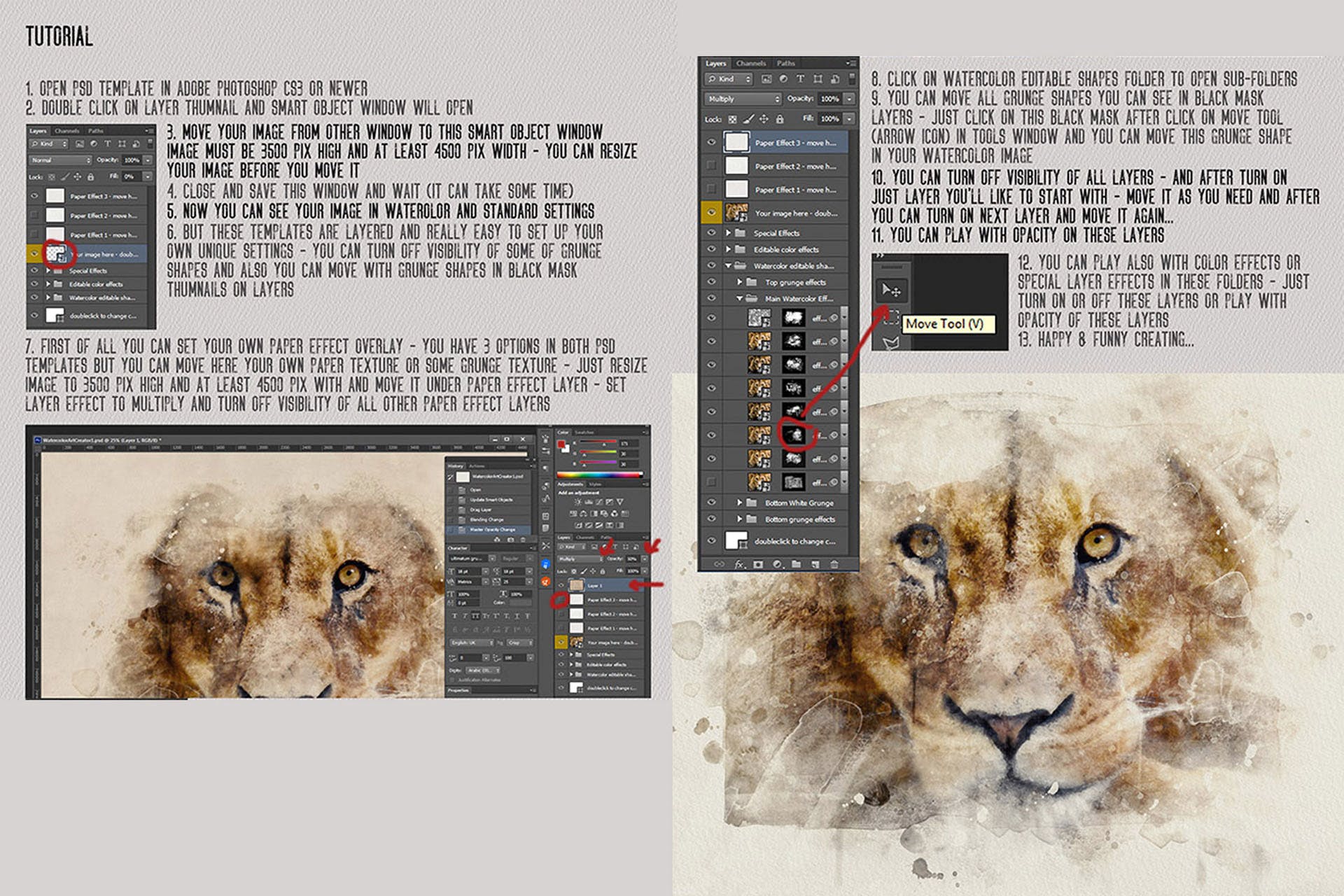Click the fx layer styles icon
This screenshot has width=1344, height=896.
[739, 564]
